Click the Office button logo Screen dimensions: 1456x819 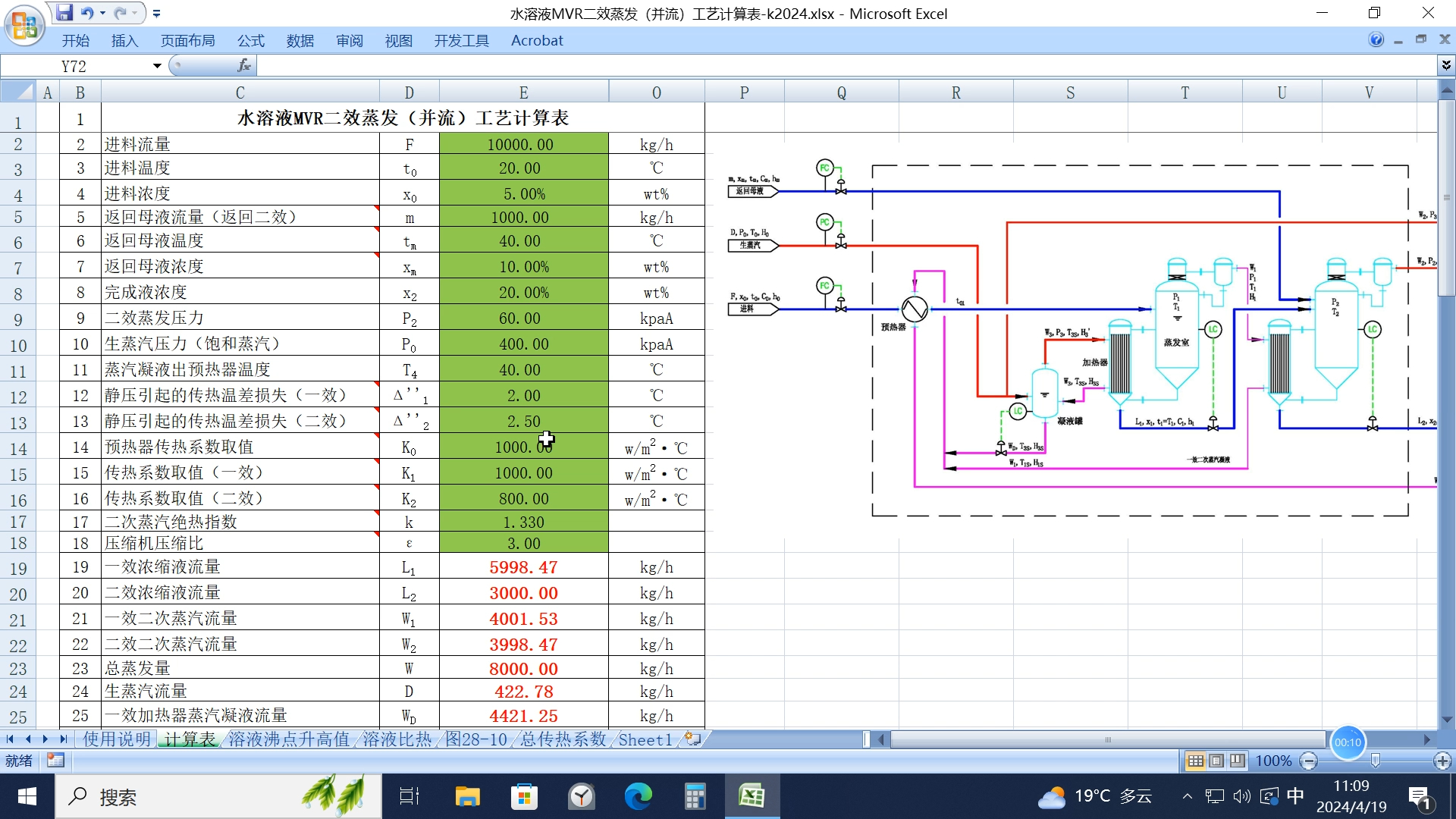(24, 25)
